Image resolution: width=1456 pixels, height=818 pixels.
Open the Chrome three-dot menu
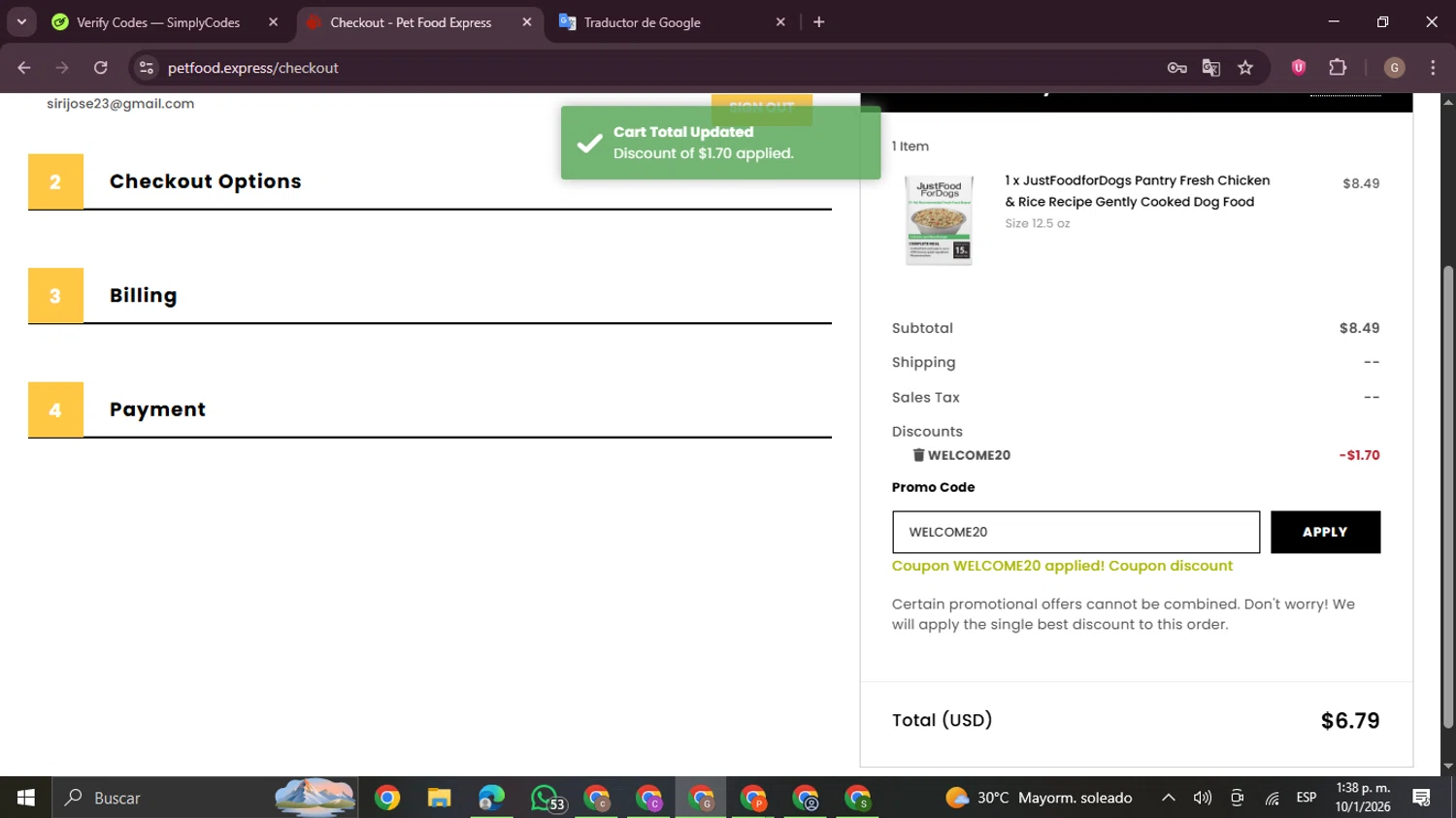point(1433,68)
